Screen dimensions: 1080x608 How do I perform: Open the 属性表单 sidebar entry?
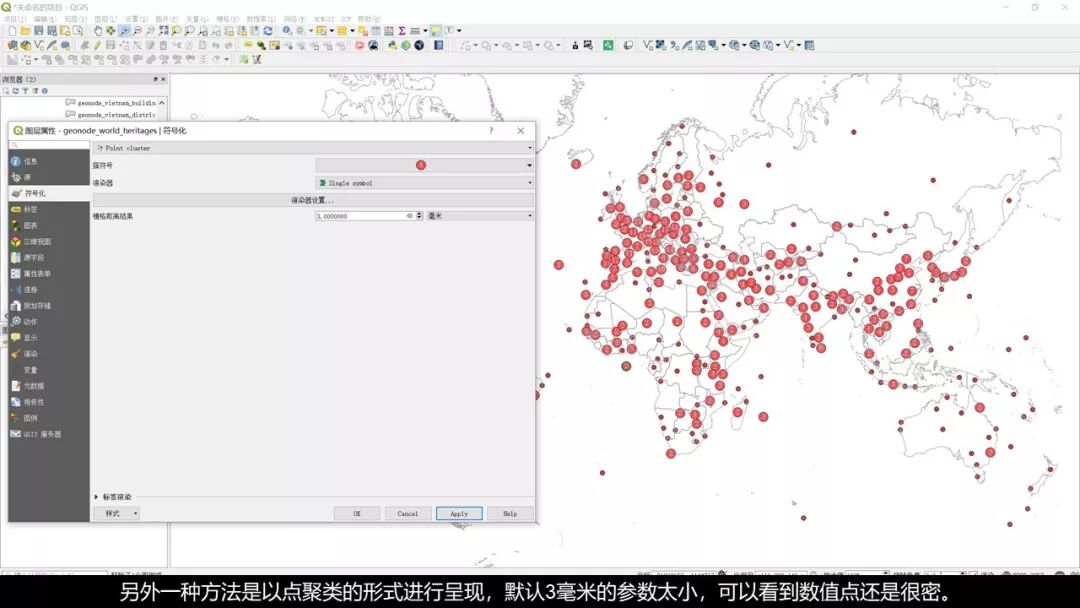tap(49, 273)
